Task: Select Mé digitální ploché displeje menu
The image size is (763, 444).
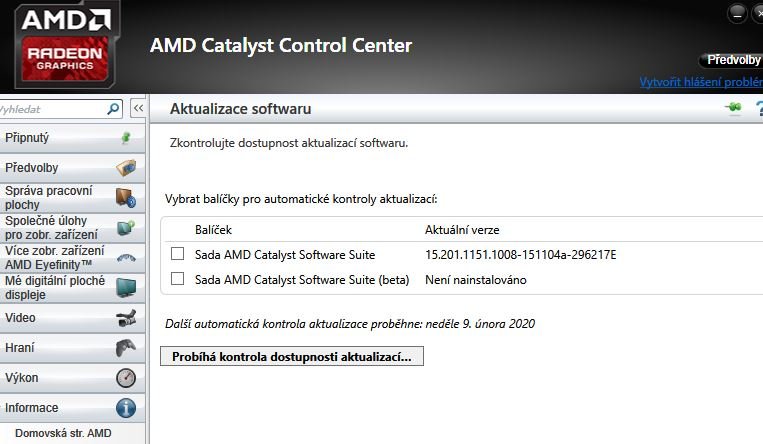Action: click(60, 288)
